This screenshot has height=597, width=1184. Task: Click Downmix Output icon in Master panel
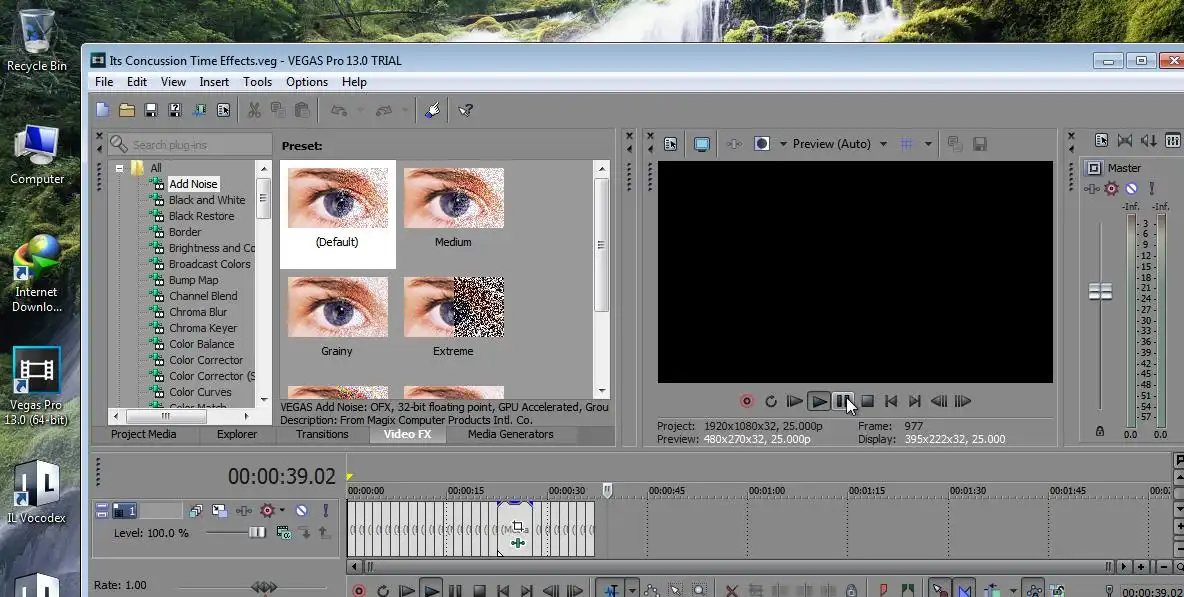(1124, 140)
